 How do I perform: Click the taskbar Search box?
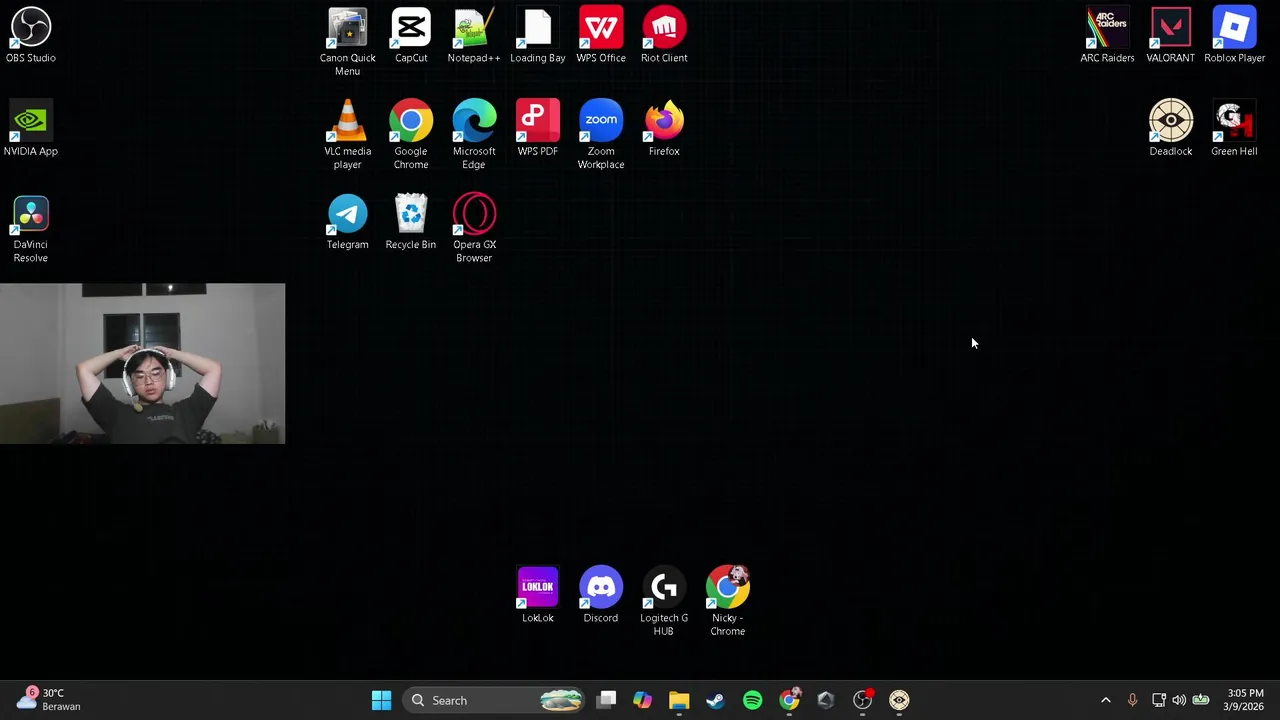495,700
